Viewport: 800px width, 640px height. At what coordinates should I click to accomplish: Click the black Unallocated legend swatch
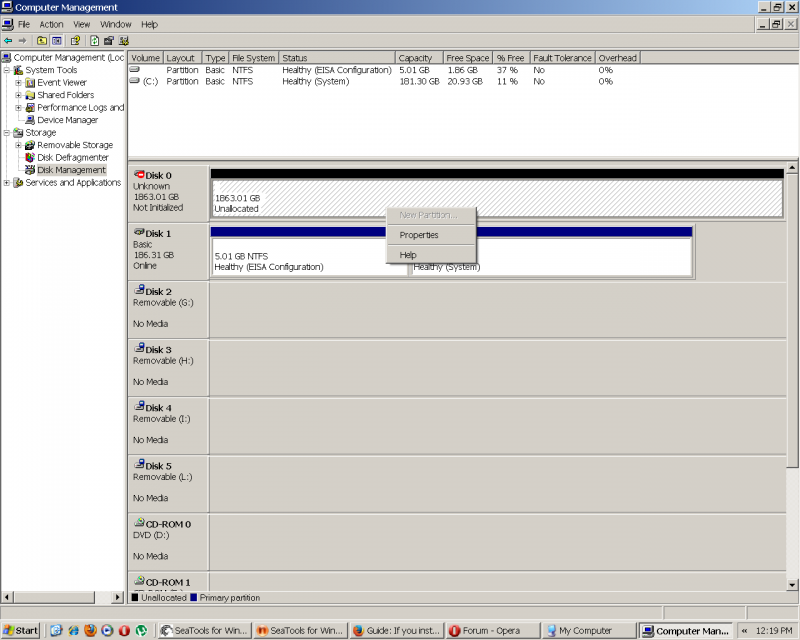(x=135, y=598)
